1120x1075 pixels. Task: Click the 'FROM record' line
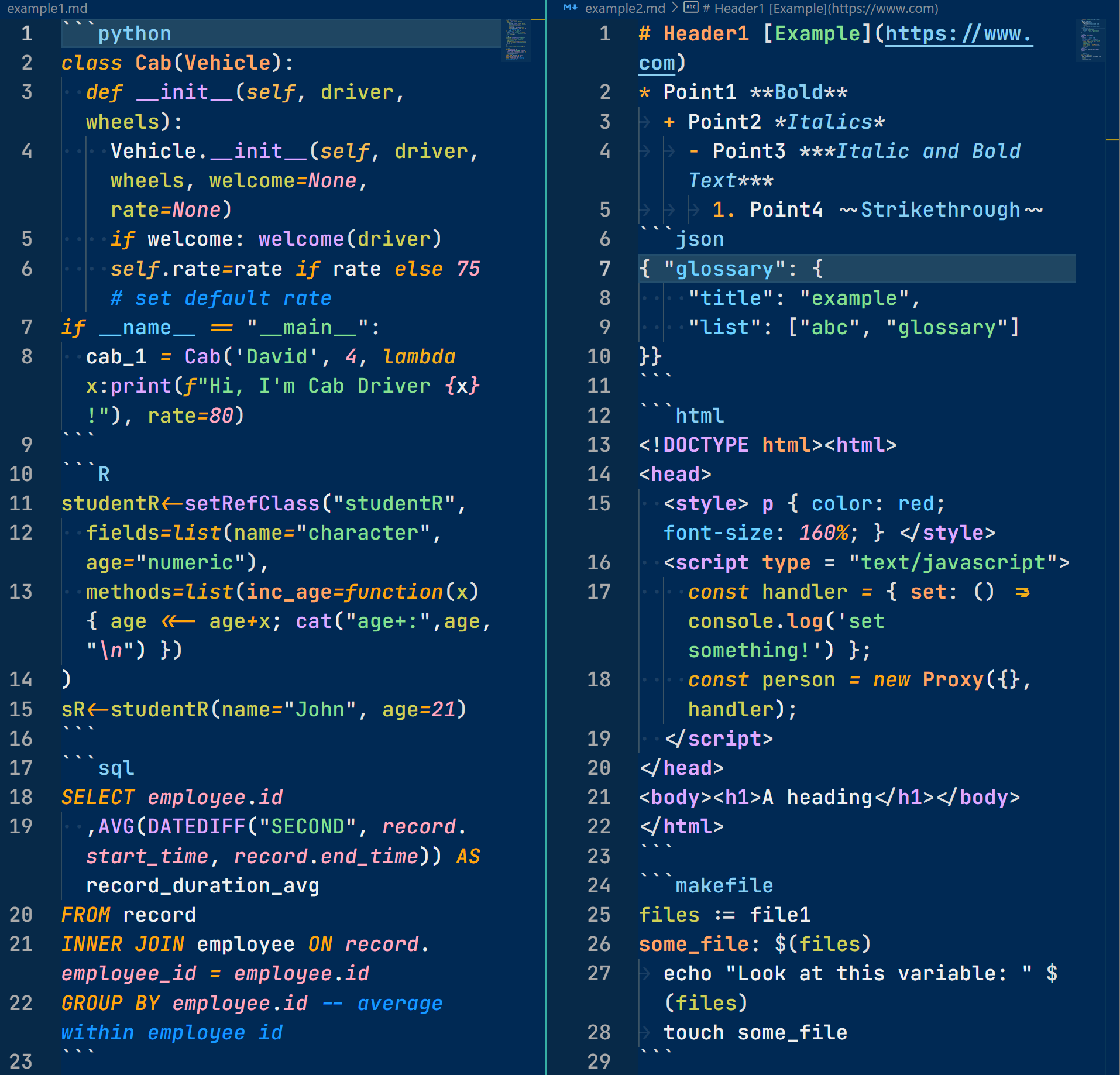pyautogui.click(x=129, y=915)
